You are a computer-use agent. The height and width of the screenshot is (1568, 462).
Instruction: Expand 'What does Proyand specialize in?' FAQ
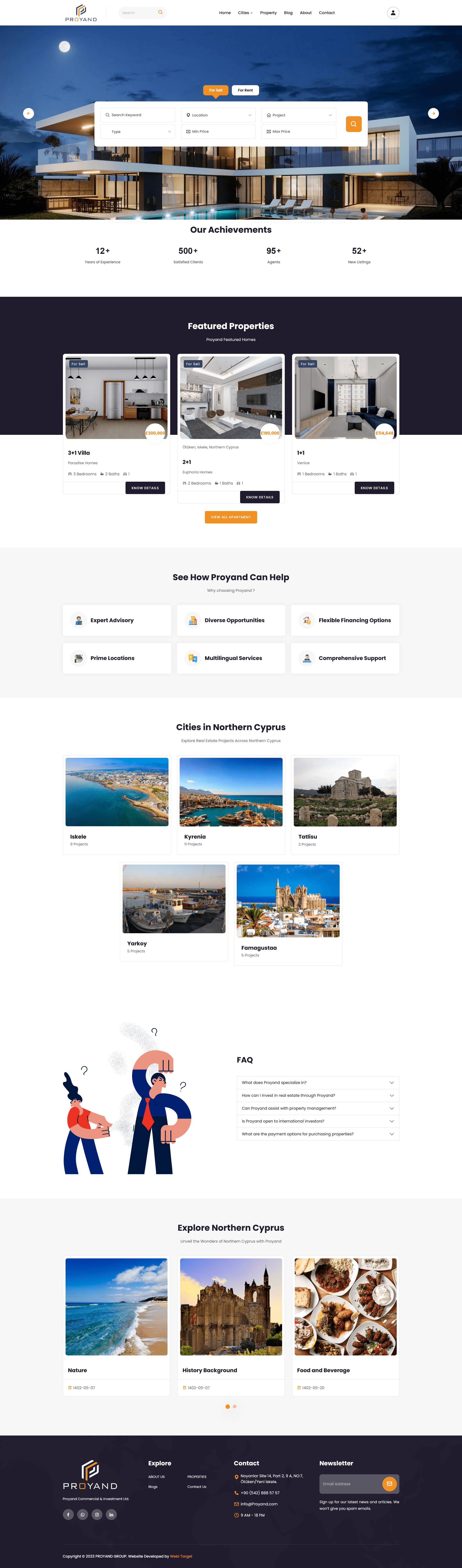tap(318, 1083)
